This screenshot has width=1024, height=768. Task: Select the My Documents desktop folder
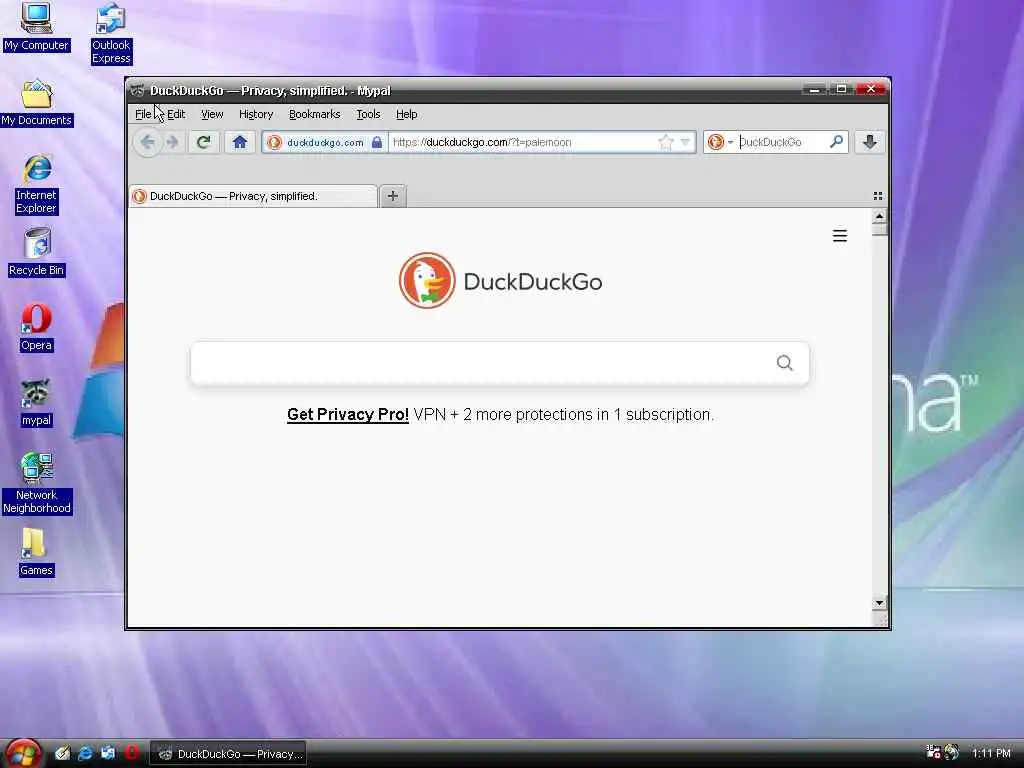37,103
